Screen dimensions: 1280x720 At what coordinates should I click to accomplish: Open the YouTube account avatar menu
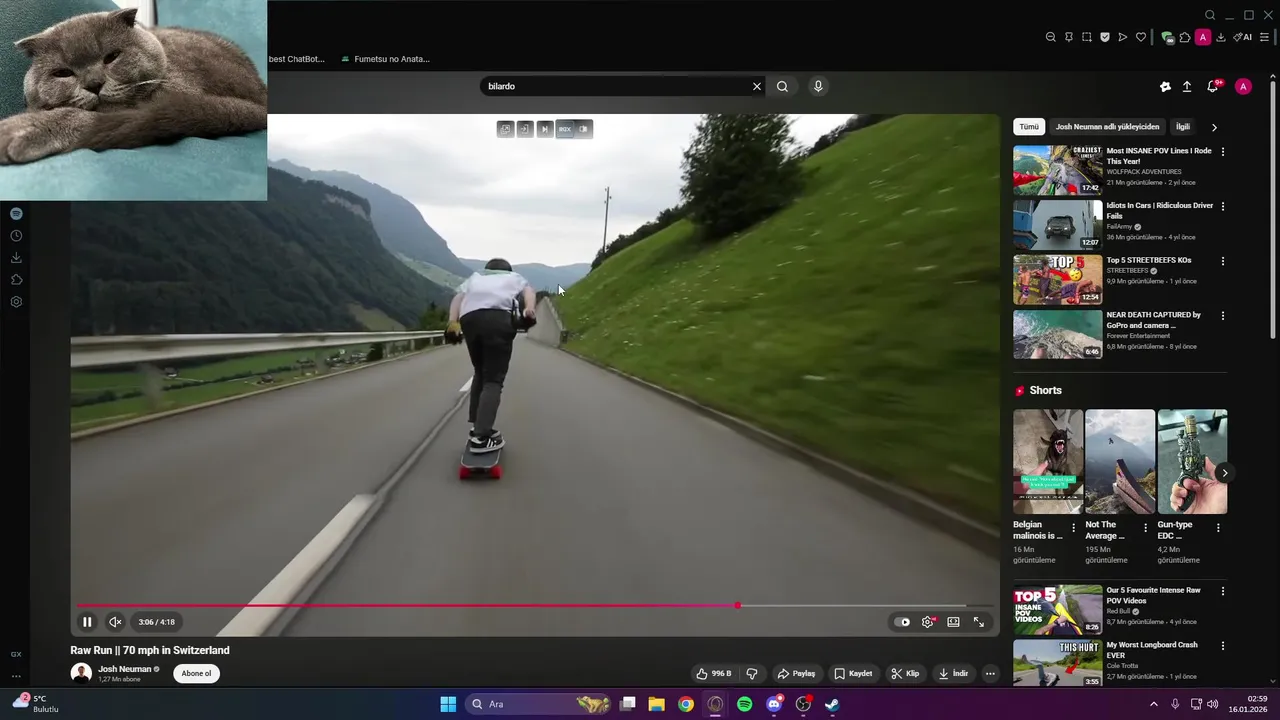1243,87
